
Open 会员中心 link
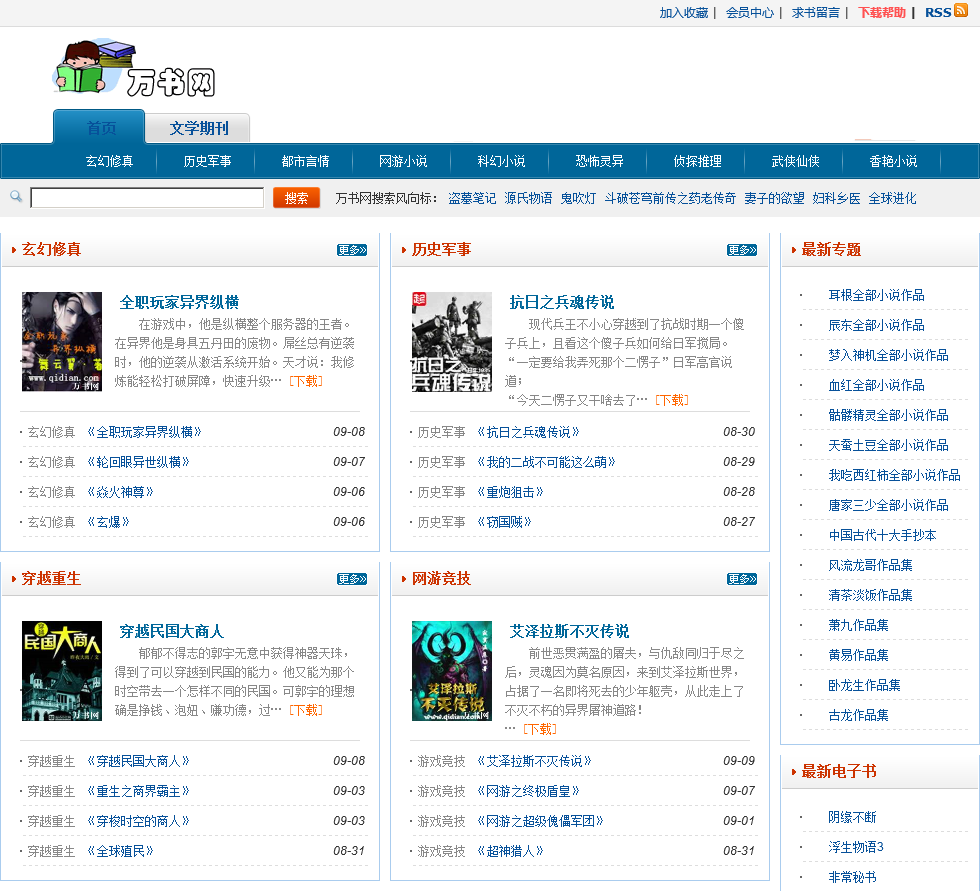pos(750,12)
